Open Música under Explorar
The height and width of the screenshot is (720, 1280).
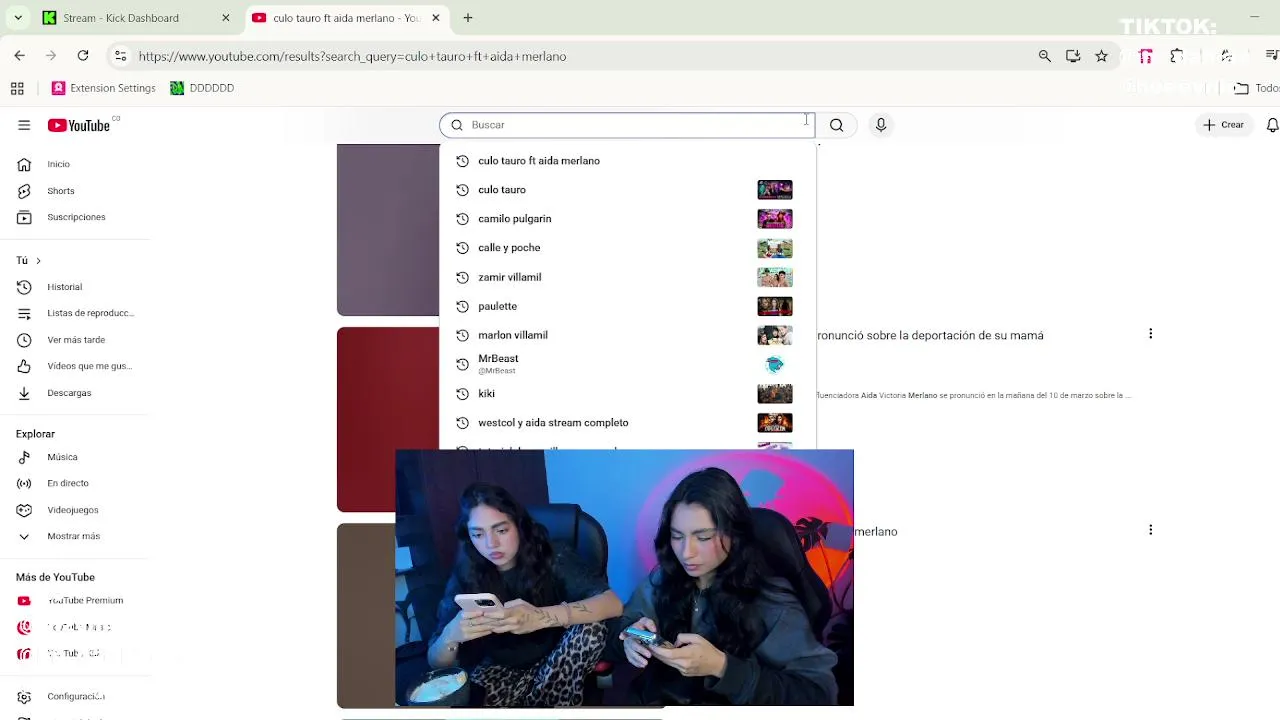[x=62, y=457]
